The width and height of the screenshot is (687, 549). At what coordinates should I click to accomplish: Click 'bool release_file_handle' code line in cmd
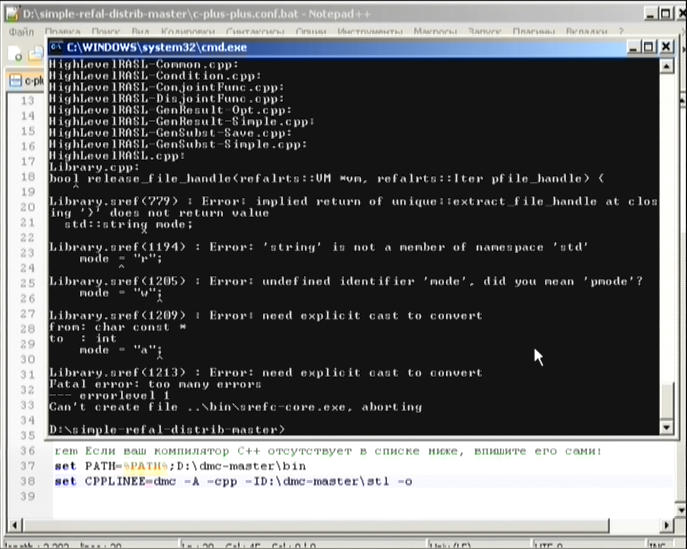326,178
